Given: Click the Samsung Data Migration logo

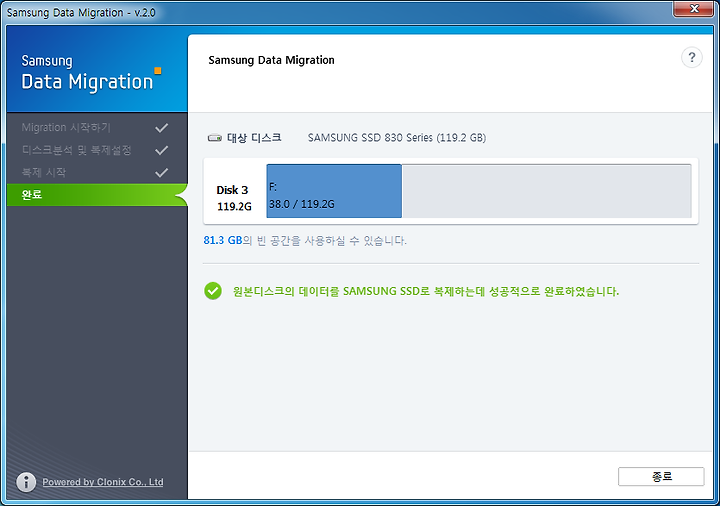Looking at the screenshot, I should tap(91, 73).
